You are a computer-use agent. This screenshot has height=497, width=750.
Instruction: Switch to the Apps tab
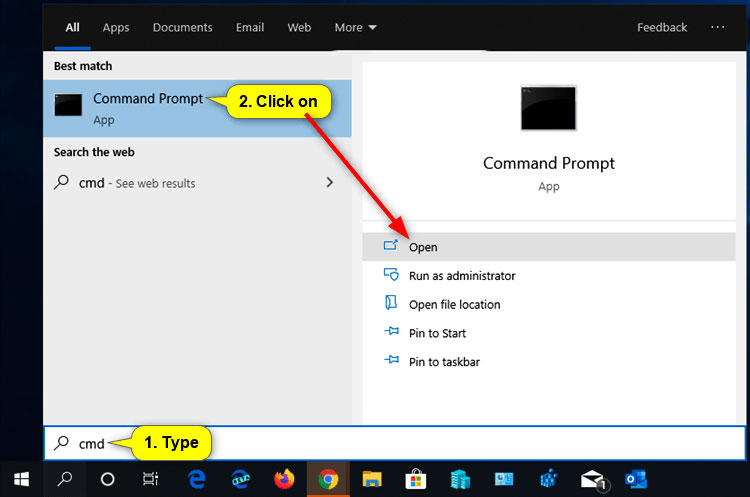coord(116,28)
